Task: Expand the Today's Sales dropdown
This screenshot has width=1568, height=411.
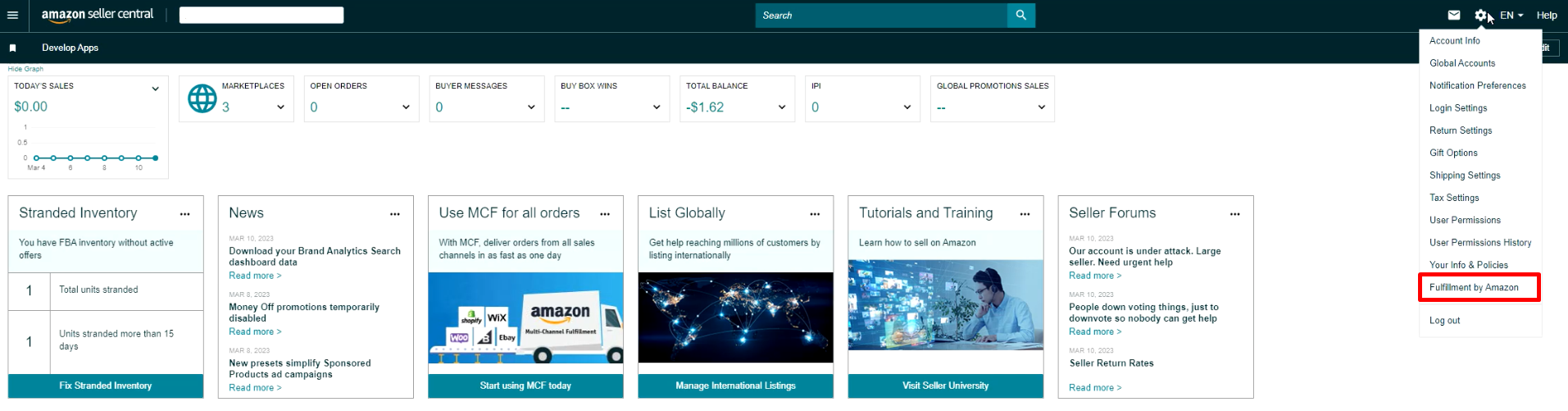Action: pos(155,89)
